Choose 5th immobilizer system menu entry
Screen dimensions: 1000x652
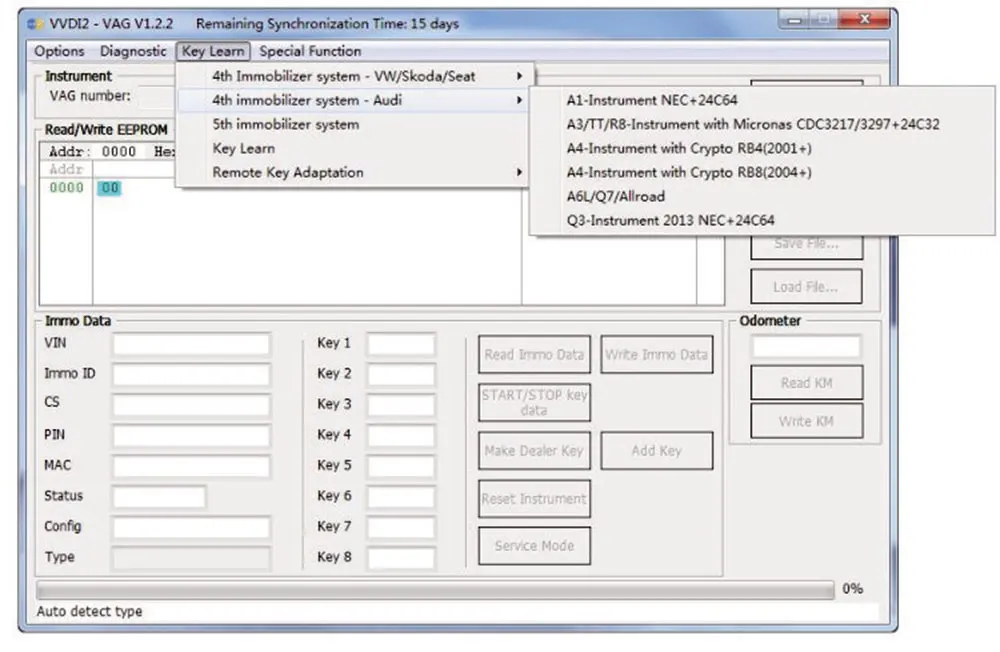click(x=352, y=124)
